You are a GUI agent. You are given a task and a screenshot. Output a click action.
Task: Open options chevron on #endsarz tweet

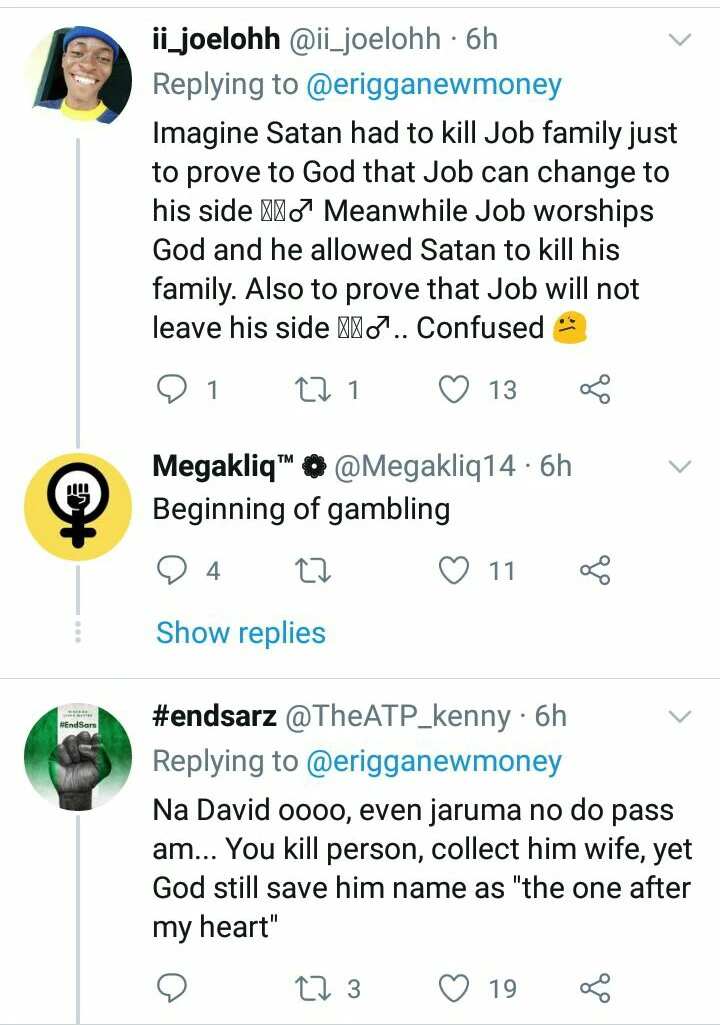(x=680, y=717)
